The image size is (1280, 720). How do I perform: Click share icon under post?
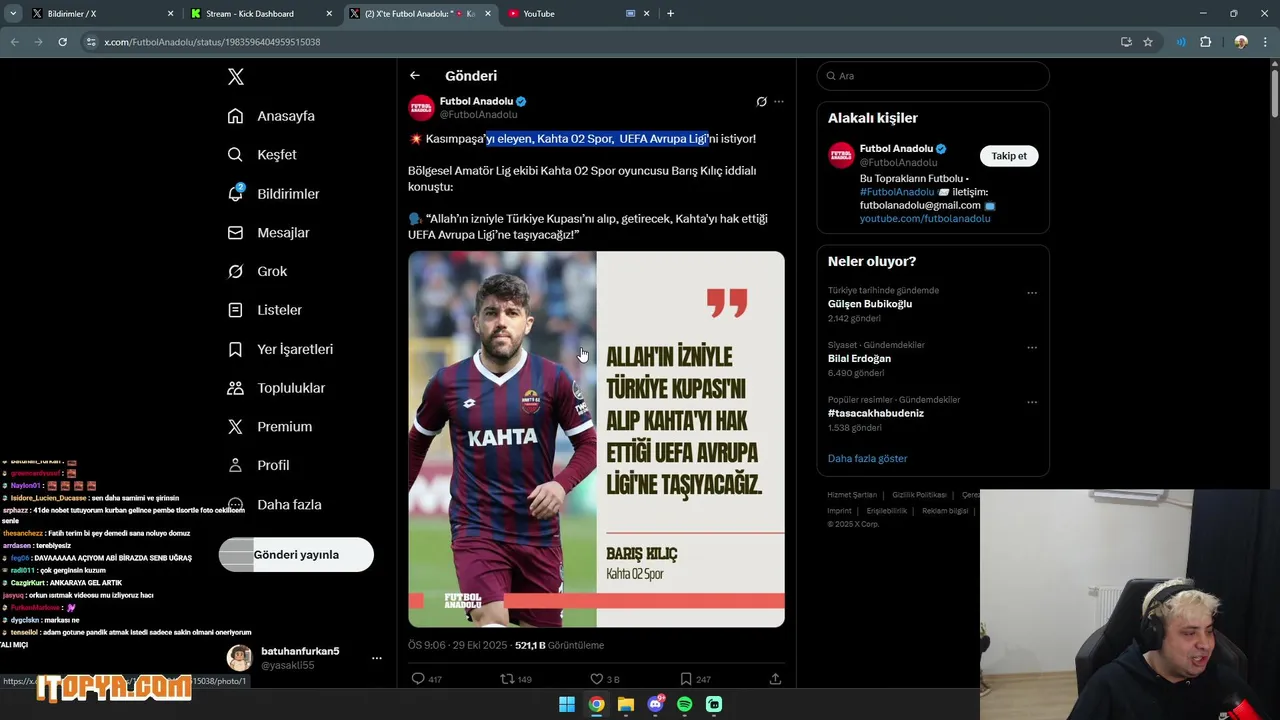tap(775, 679)
